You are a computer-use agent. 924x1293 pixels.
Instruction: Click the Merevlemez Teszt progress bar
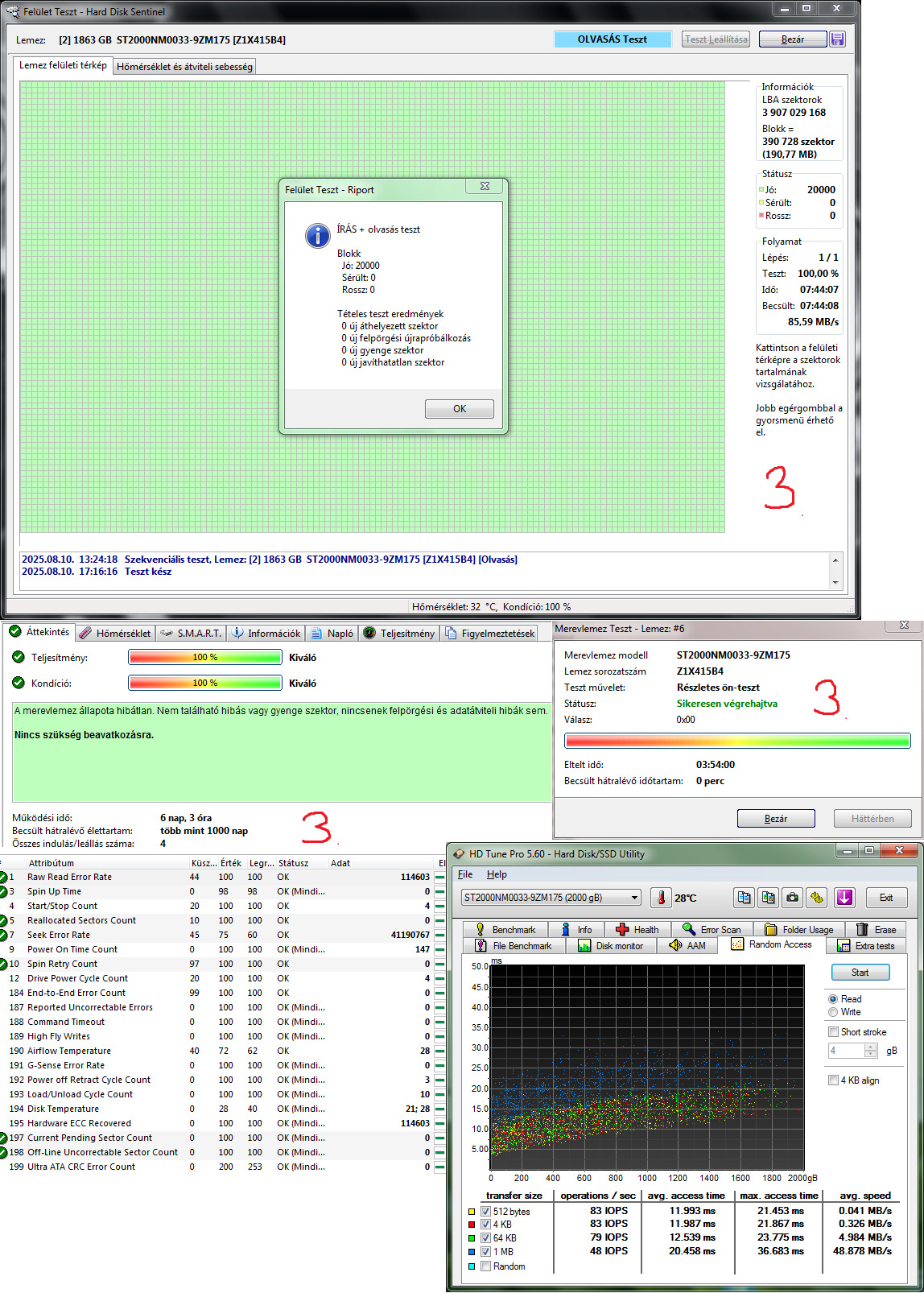pos(737,741)
